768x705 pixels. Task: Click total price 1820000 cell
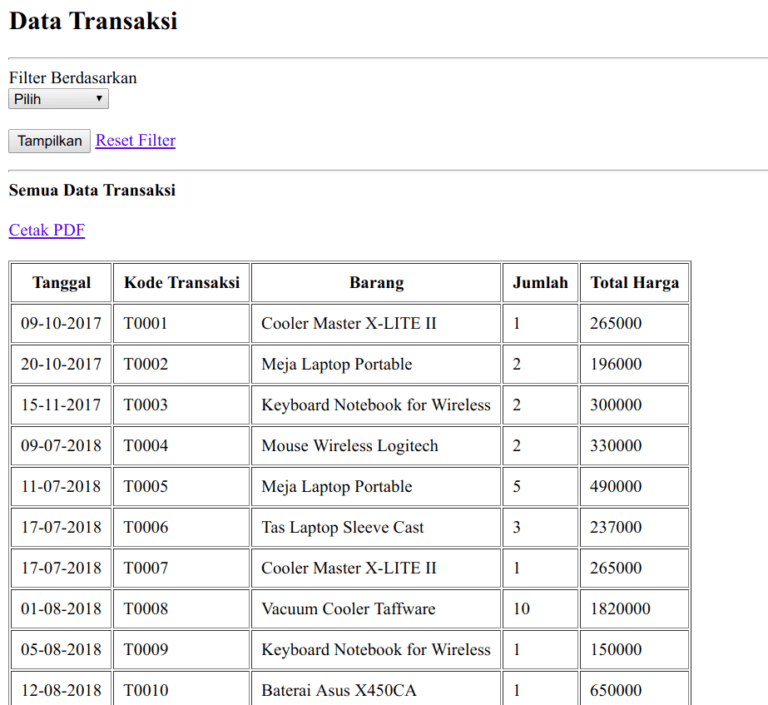pos(634,608)
